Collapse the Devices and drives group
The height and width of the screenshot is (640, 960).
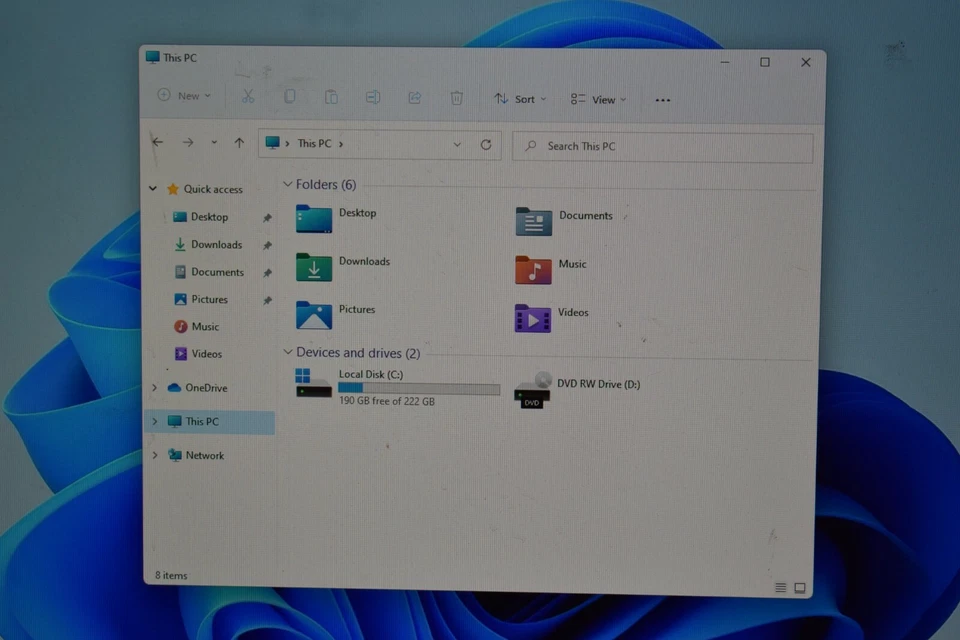288,352
